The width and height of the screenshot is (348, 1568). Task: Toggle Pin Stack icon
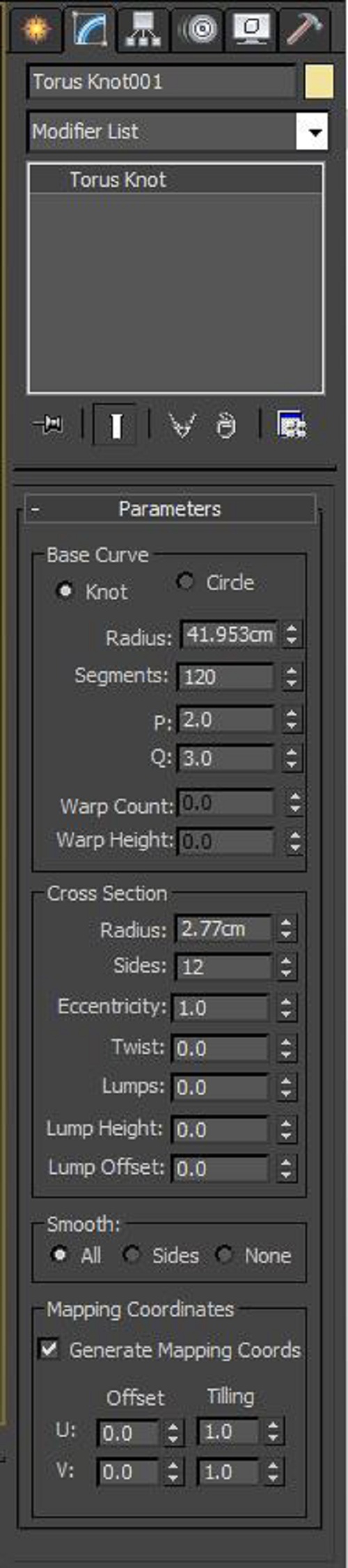tap(49, 423)
